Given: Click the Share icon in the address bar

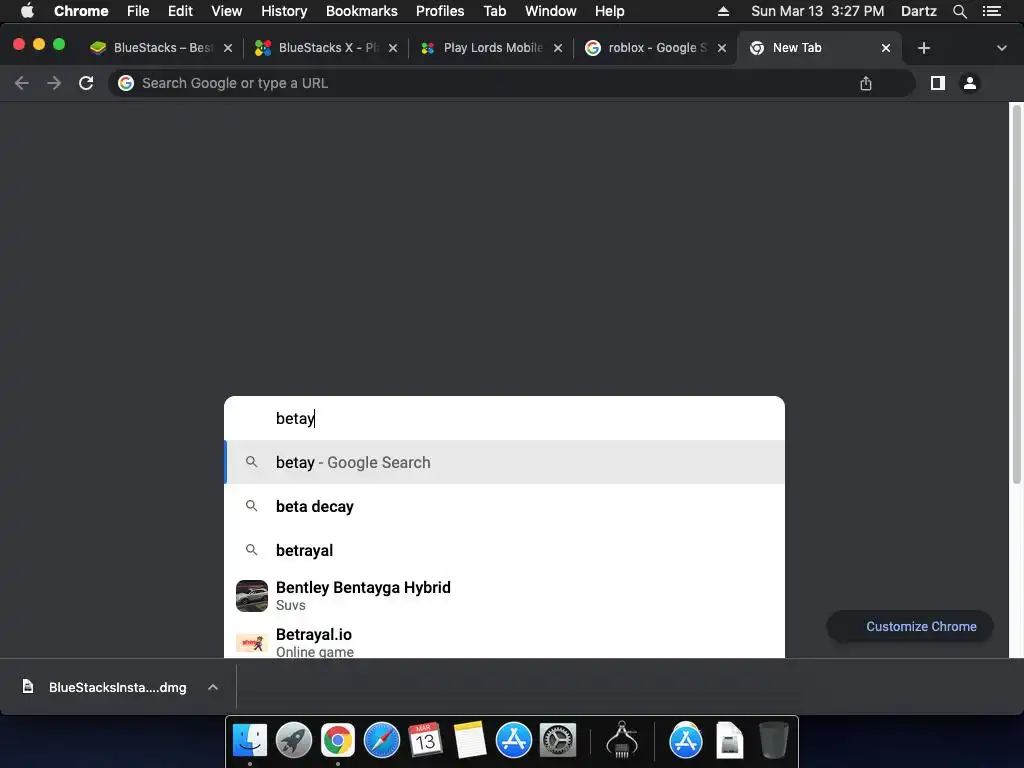Looking at the screenshot, I should 865,84.
